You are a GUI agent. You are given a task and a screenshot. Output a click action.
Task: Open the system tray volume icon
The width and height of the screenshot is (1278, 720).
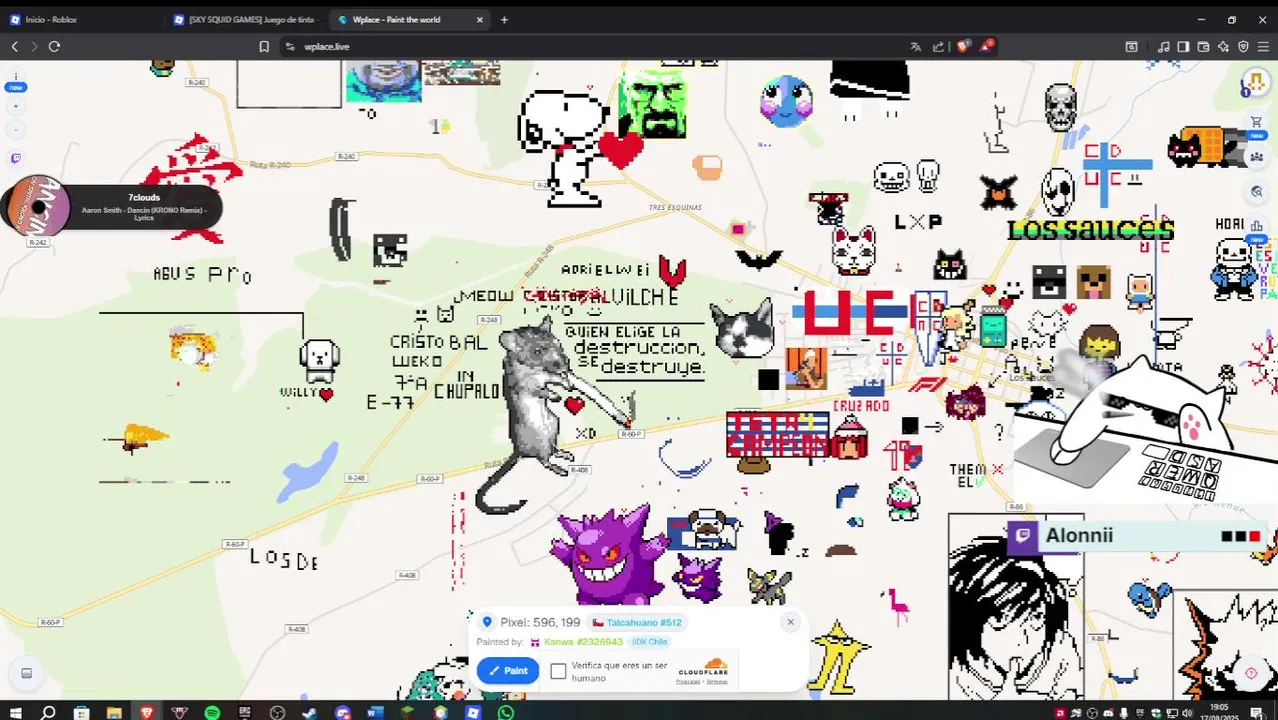click(x=1187, y=713)
